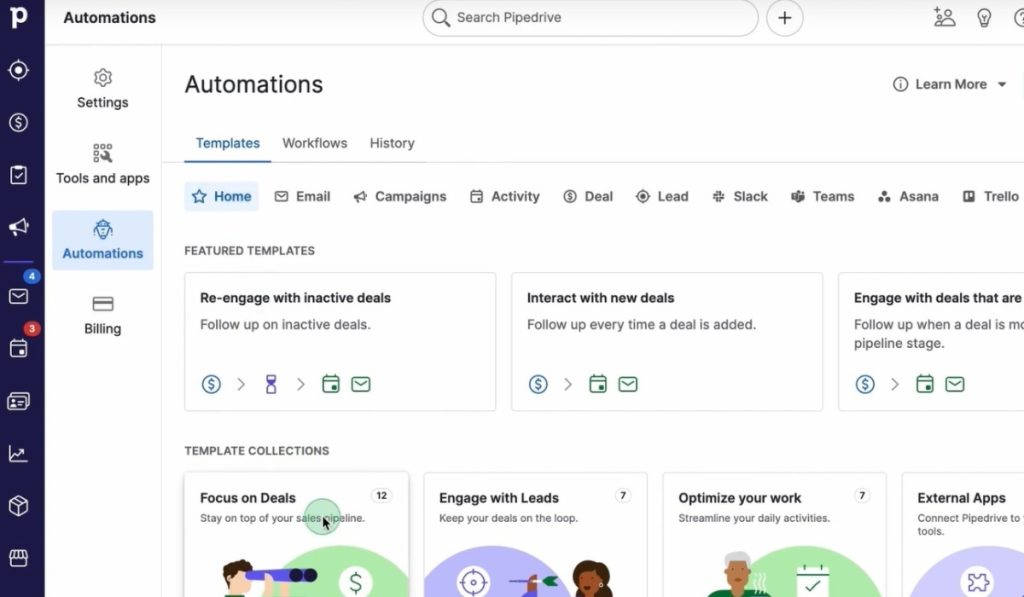
Task: Open Contacts card icon in sidebar
Action: tap(18, 401)
